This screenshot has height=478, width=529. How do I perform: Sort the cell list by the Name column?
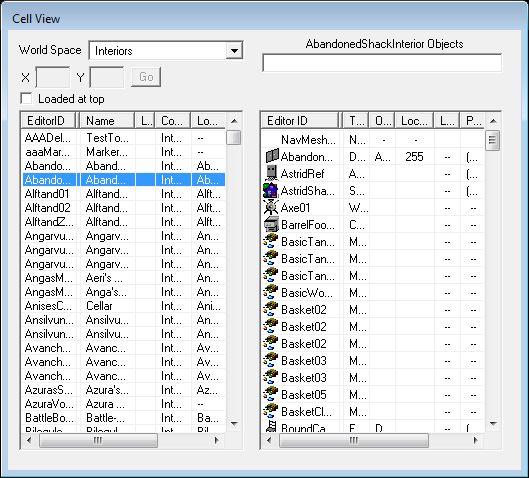(x=107, y=121)
